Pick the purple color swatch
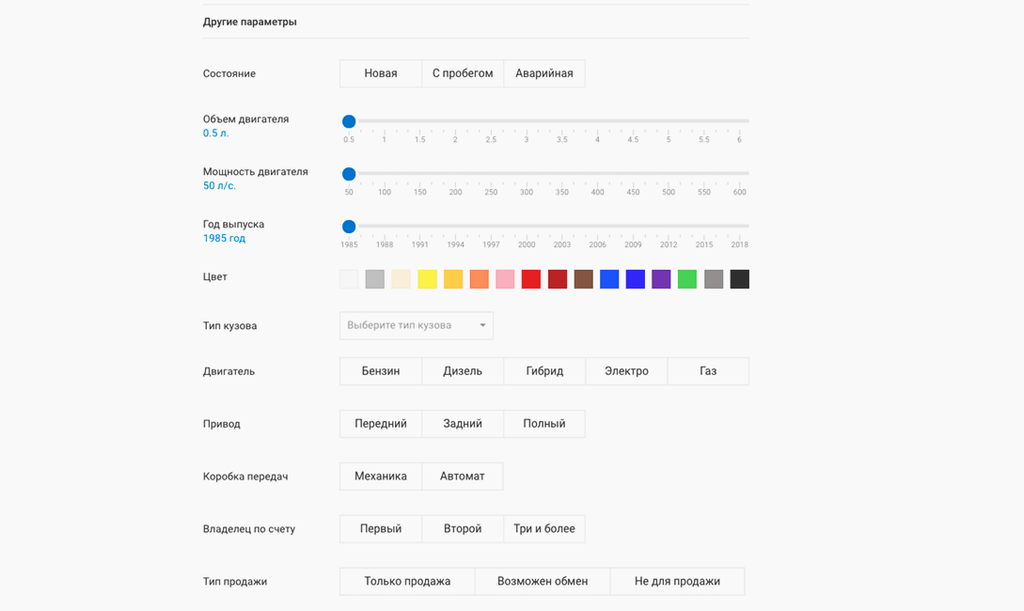Viewport: 1024px width, 611px height. coord(661,279)
